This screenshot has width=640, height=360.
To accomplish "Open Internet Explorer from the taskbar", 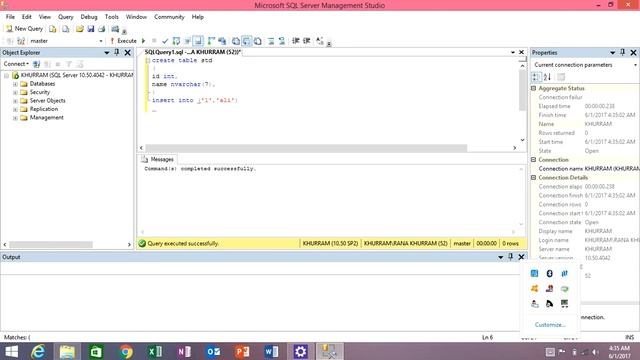I will pos(38,351).
